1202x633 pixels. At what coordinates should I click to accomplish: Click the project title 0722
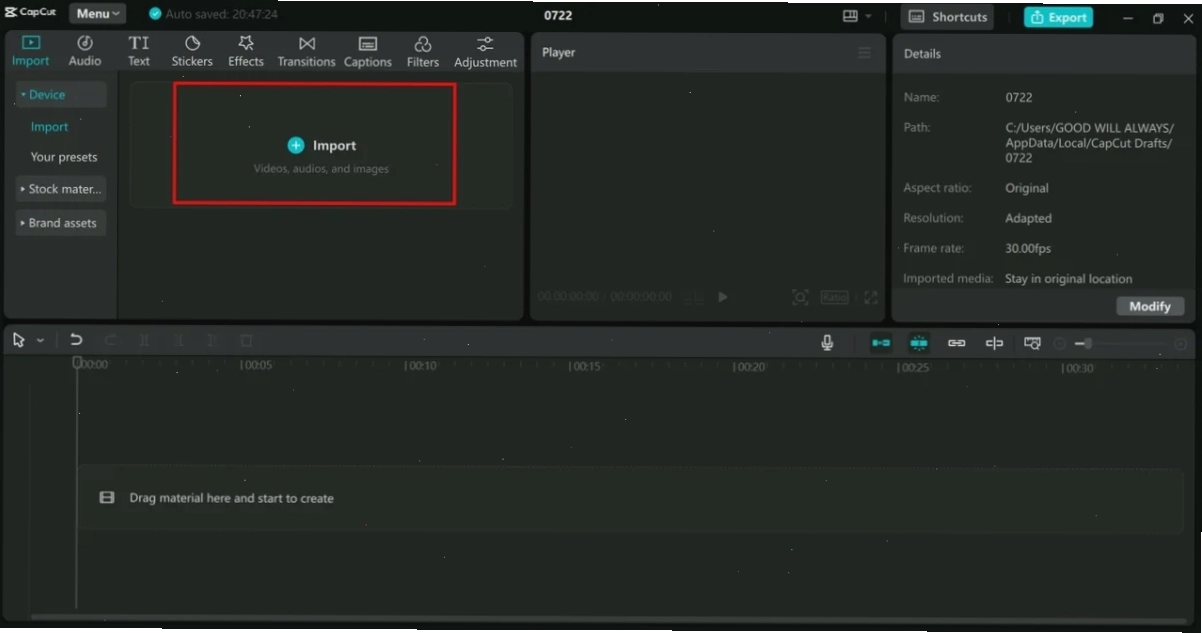[x=558, y=16]
